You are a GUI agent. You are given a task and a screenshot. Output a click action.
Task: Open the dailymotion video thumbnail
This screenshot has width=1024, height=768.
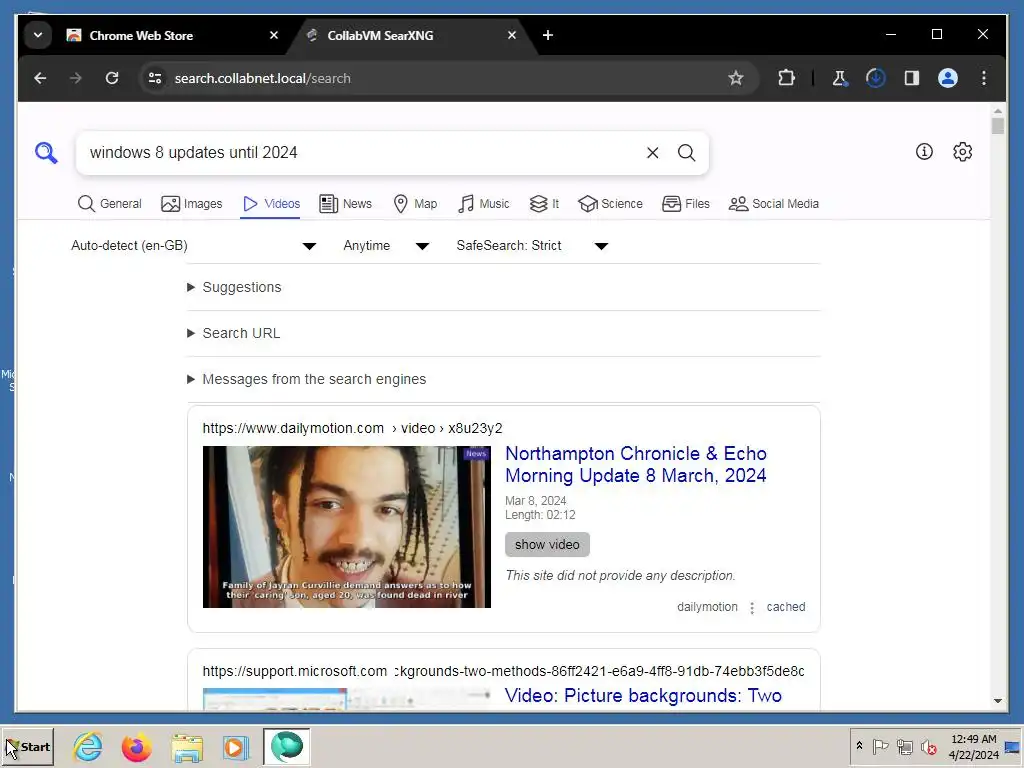pyautogui.click(x=346, y=527)
